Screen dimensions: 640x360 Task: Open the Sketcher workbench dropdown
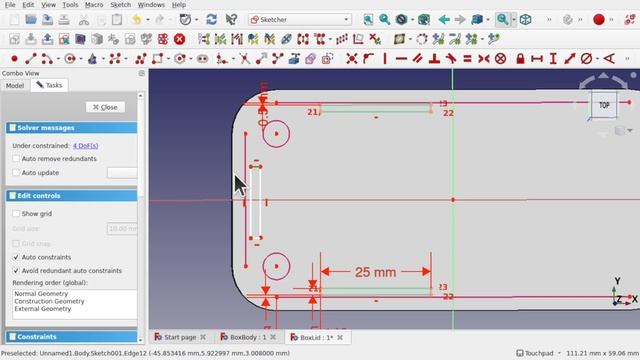tap(300, 20)
